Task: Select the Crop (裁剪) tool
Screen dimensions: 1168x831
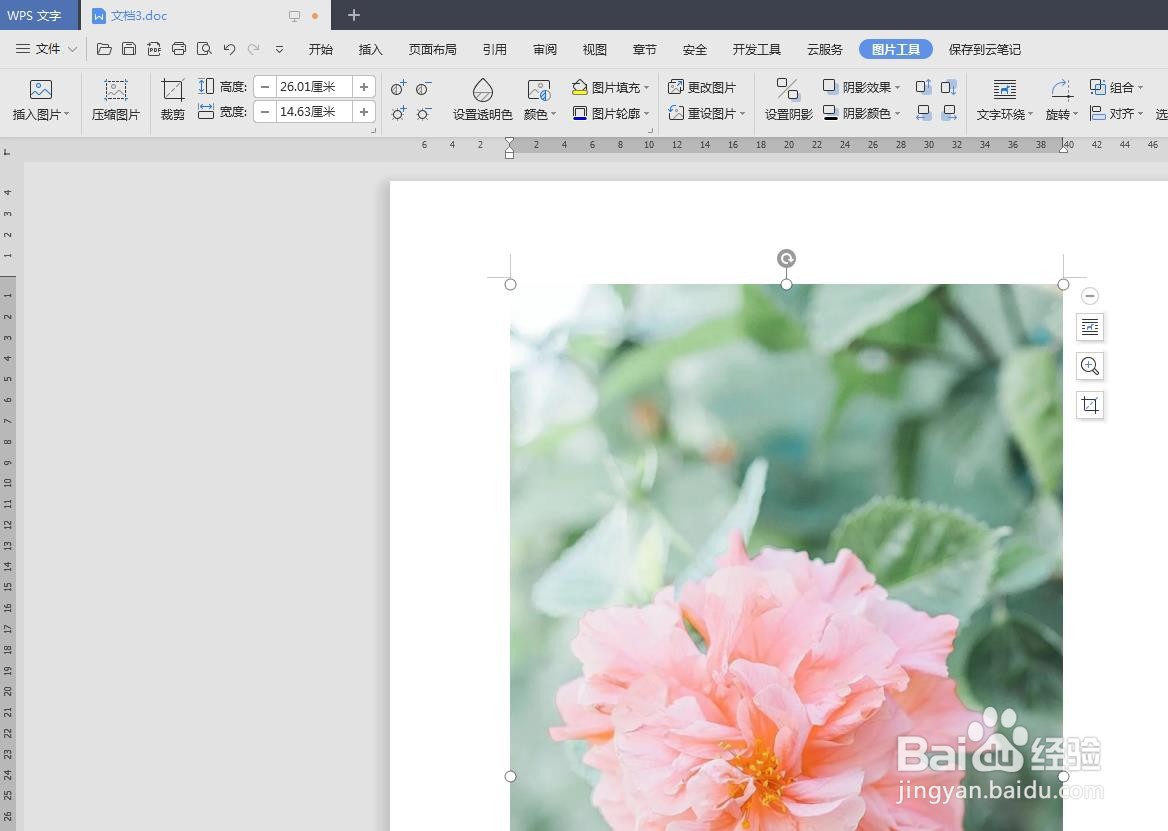Action: pos(173,100)
